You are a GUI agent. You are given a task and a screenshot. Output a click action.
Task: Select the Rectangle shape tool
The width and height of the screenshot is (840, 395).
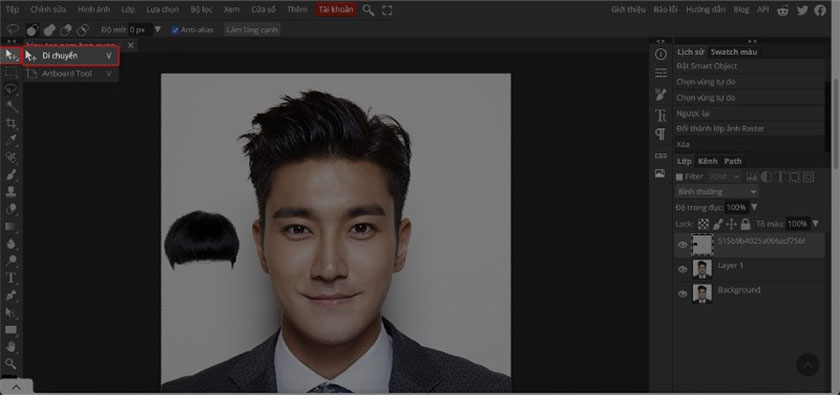pyautogui.click(x=11, y=329)
